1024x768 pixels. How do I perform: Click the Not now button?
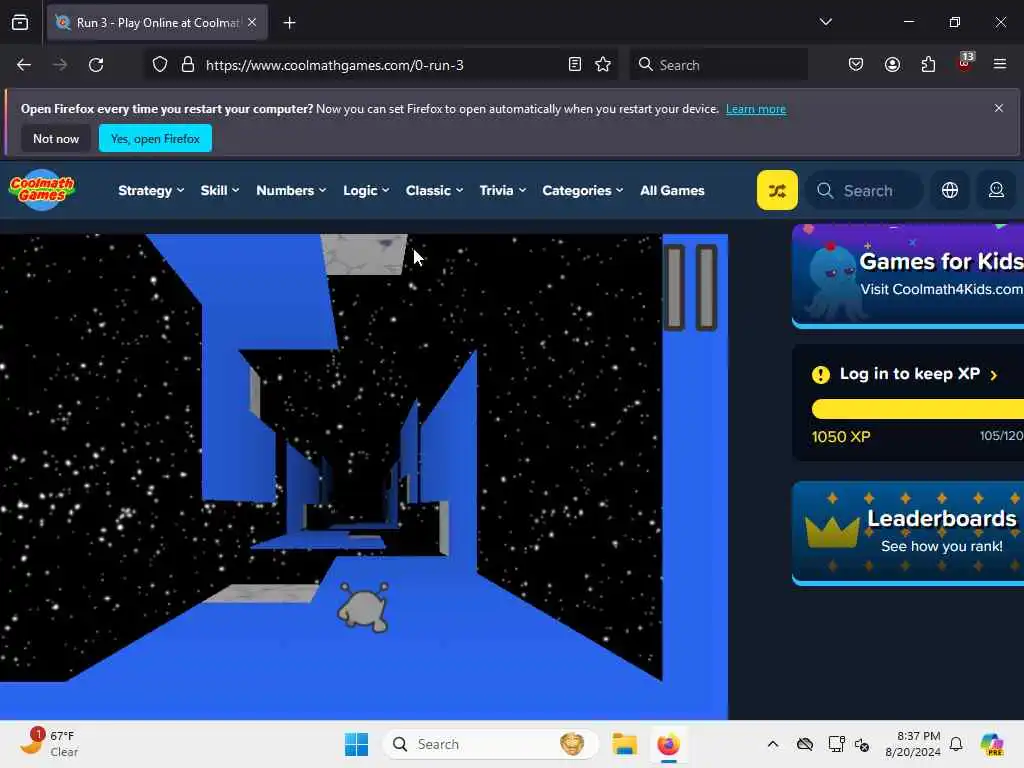point(56,138)
